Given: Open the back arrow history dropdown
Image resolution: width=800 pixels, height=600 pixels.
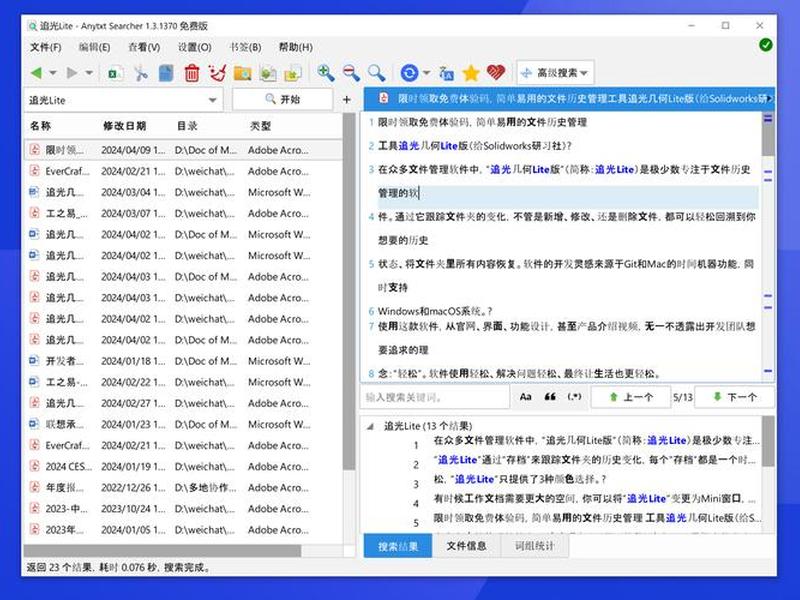Looking at the screenshot, I should [53, 73].
